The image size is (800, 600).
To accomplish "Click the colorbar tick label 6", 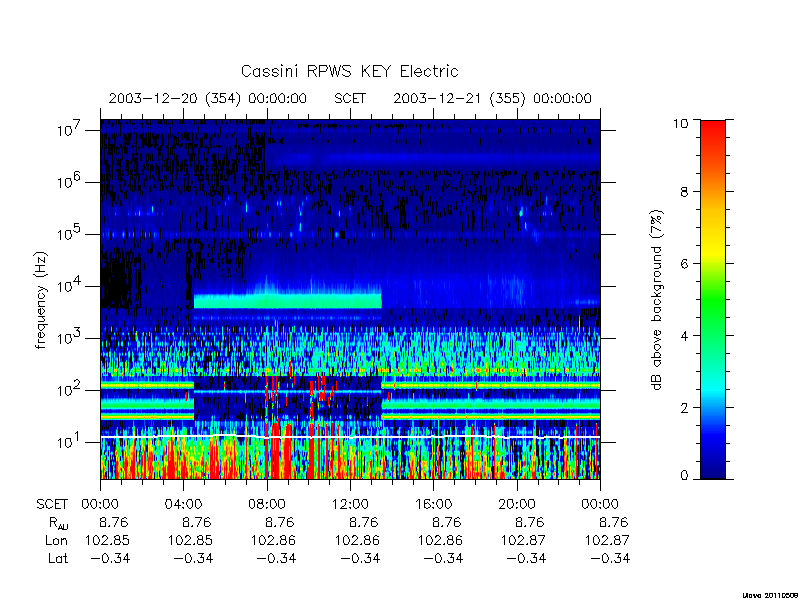I will tap(684, 264).
